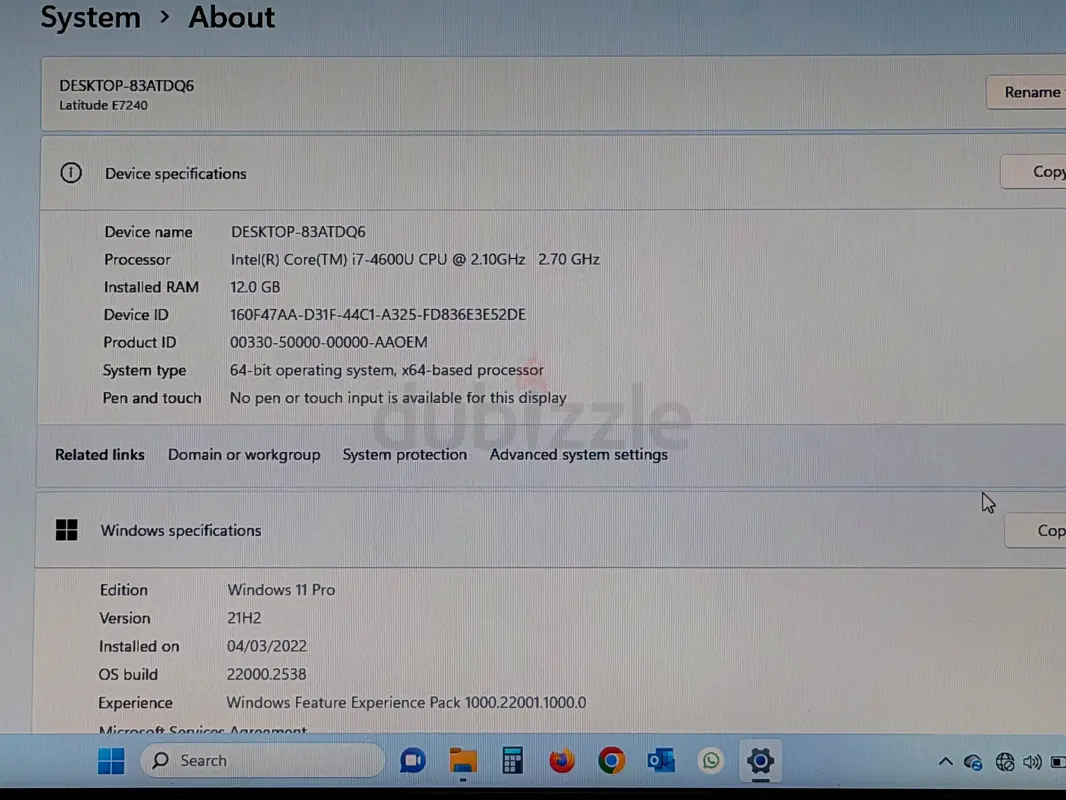
Task: Click the volume speaker icon
Action: pos(1032,763)
